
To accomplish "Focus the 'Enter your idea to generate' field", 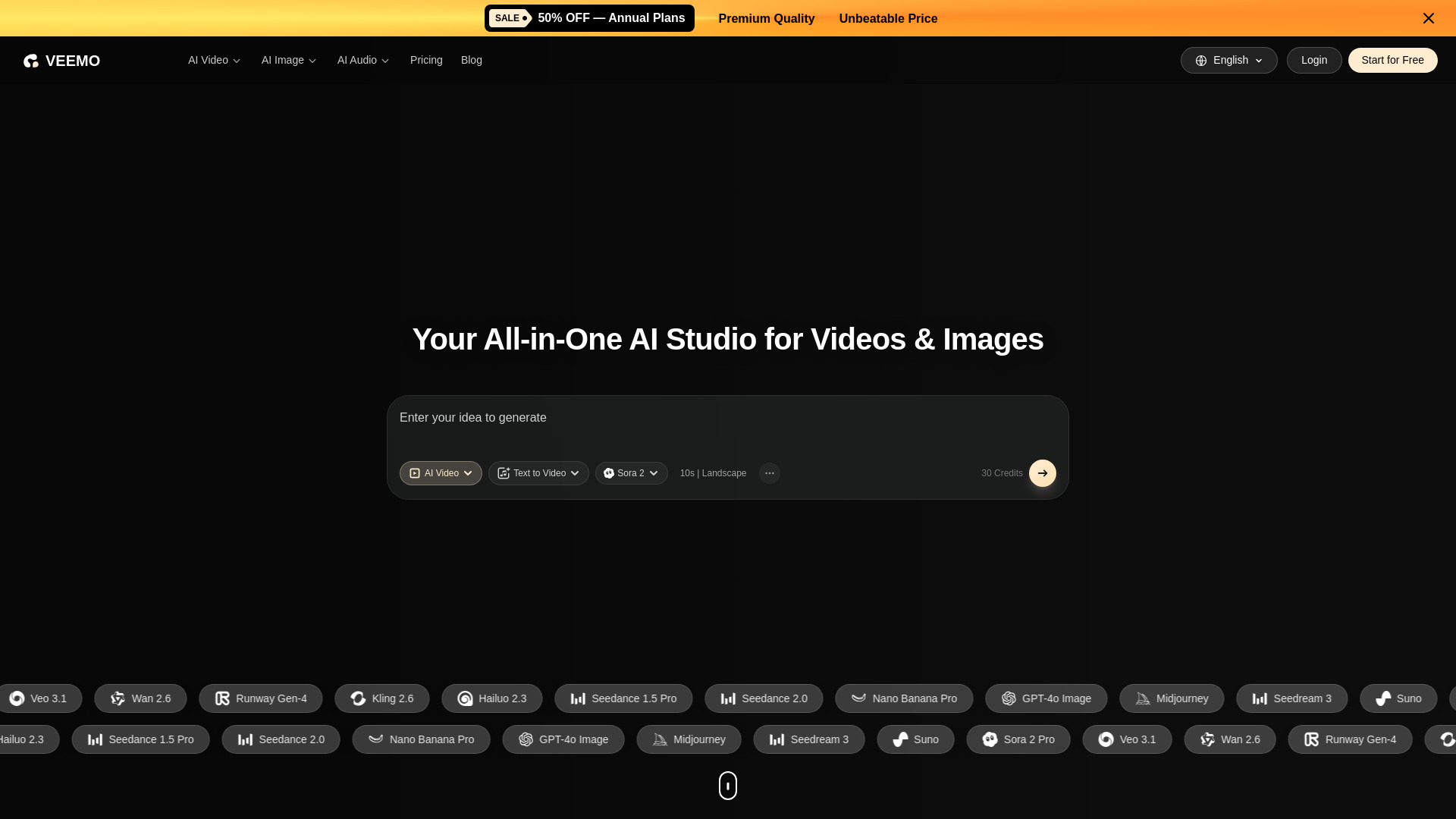I will pyautogui.click(x=726, y=419).
